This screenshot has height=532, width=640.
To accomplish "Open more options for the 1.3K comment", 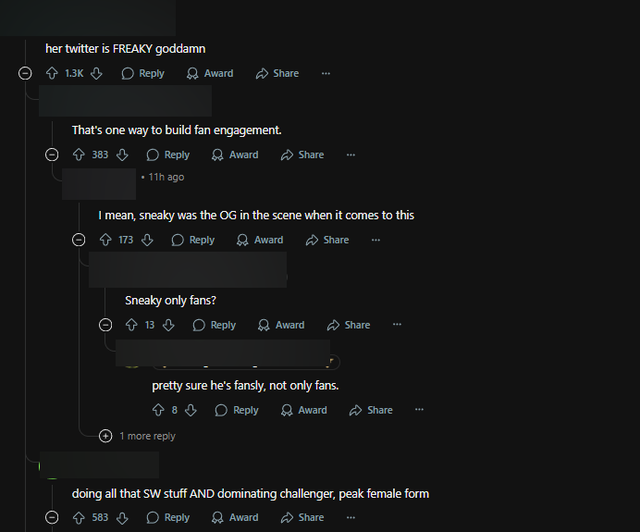I will point(326,73).
